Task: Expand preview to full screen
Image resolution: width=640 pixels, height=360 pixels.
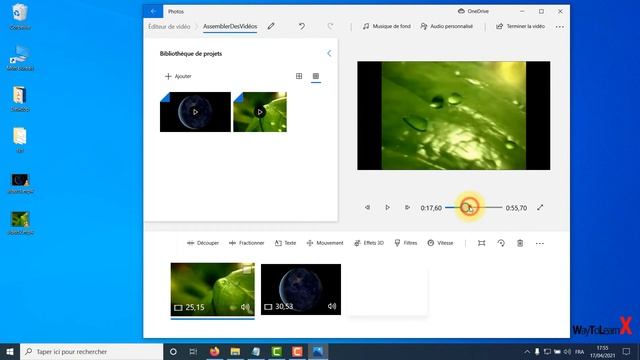Action: (540, 207)
